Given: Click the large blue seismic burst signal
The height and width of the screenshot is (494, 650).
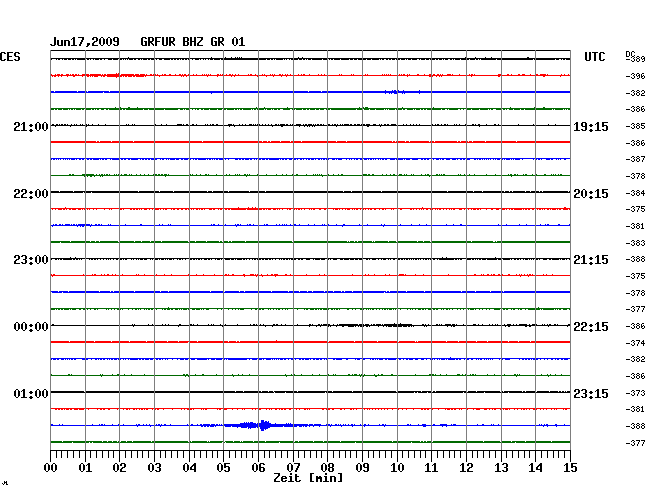Looking at the screenshot, I should [261, 425].
